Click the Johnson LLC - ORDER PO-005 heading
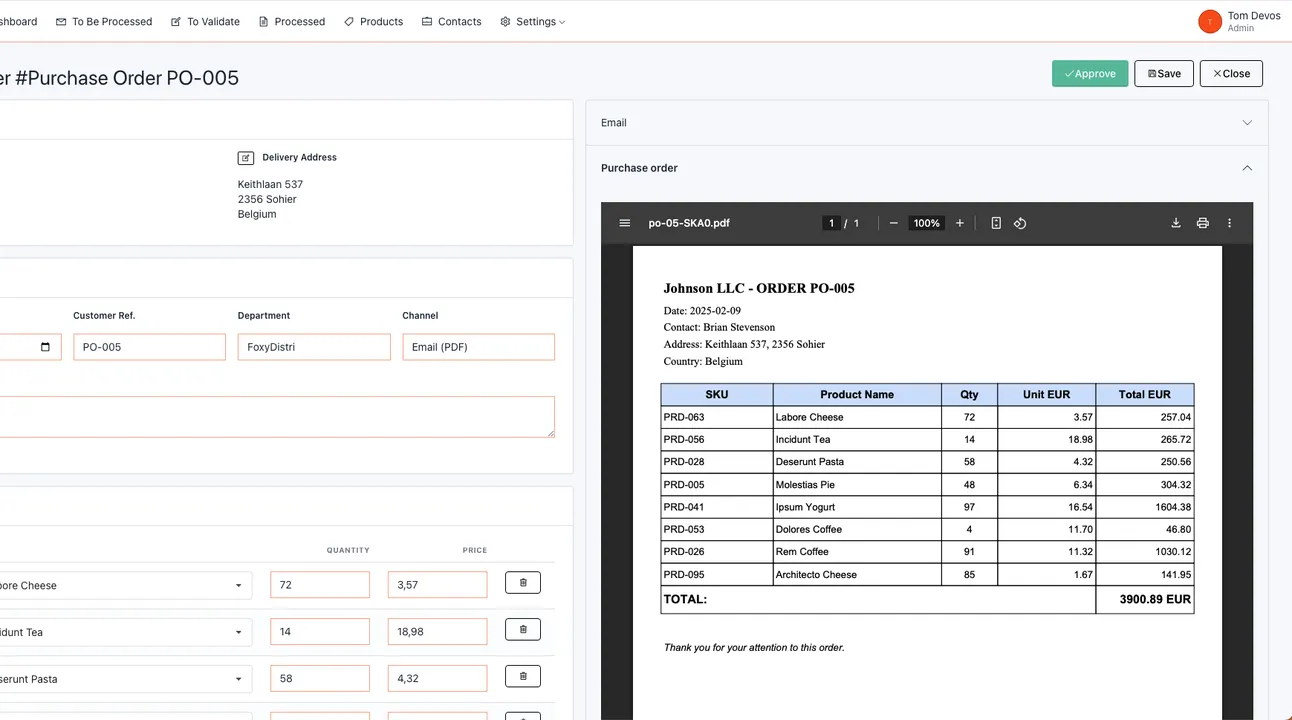The width and height of the screenshot is (1292, 720). click(759, 288)
